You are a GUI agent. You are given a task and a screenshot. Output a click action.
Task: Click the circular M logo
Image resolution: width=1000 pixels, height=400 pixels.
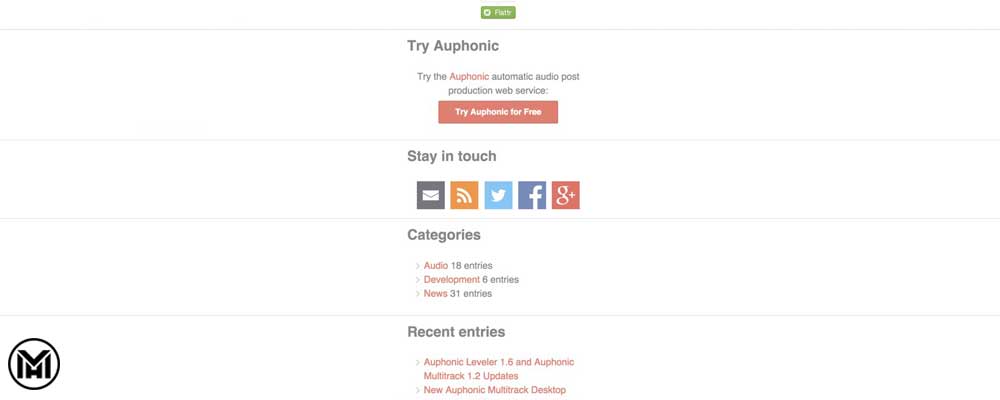[x=34, y=364]
